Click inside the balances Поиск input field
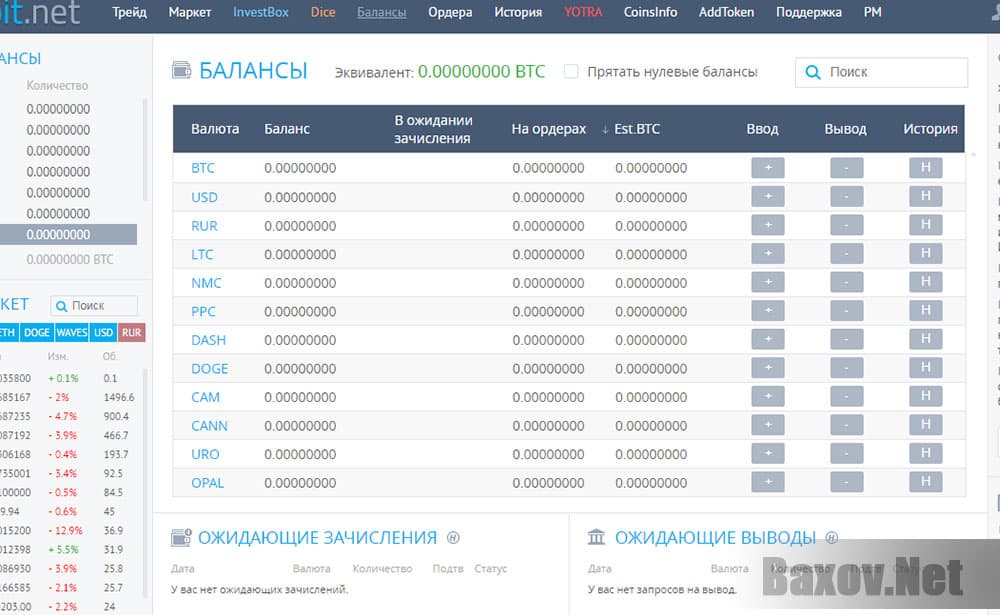 pos(890,72)
